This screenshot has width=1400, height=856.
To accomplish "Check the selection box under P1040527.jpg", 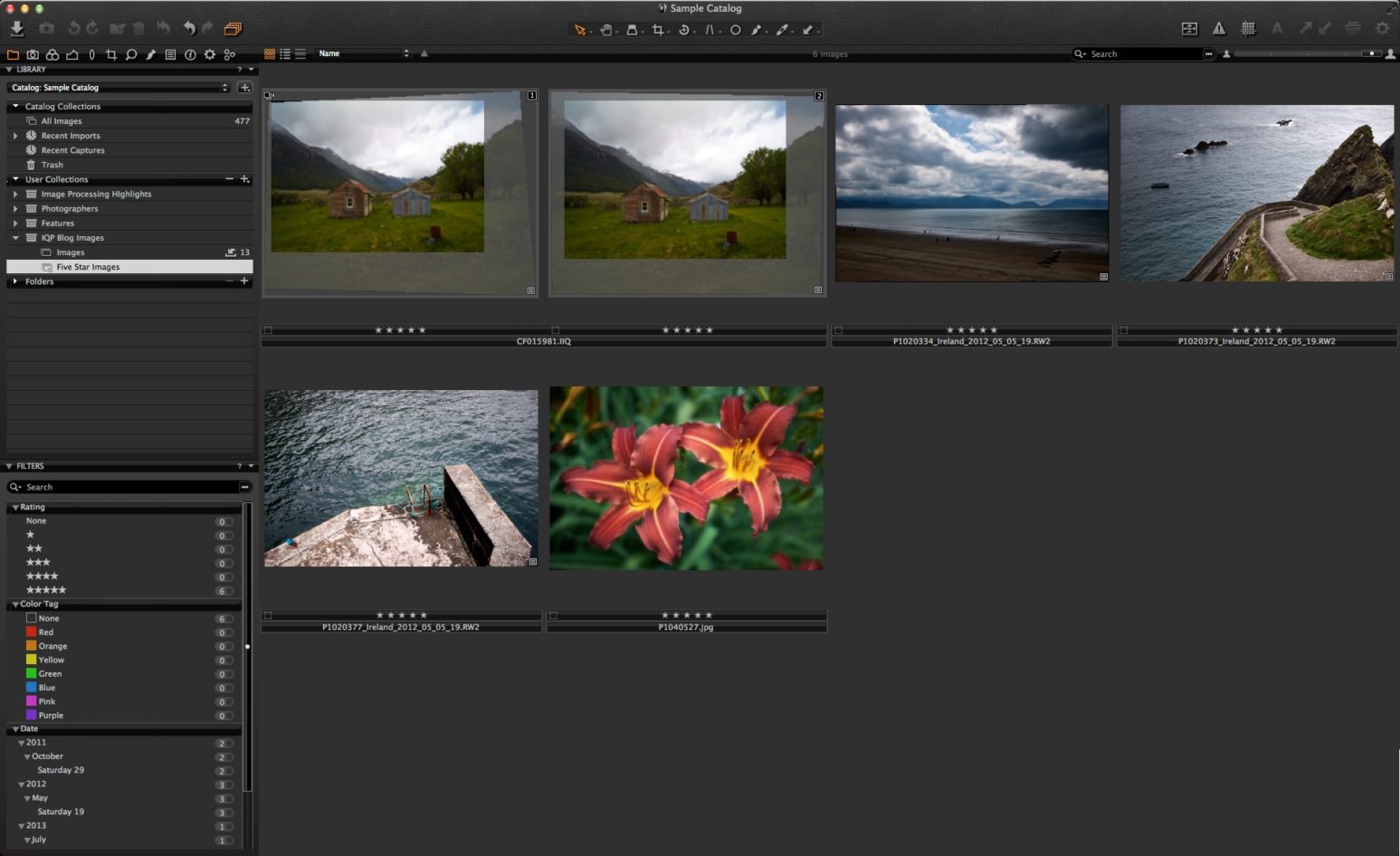I will click(x=554, y=614).
